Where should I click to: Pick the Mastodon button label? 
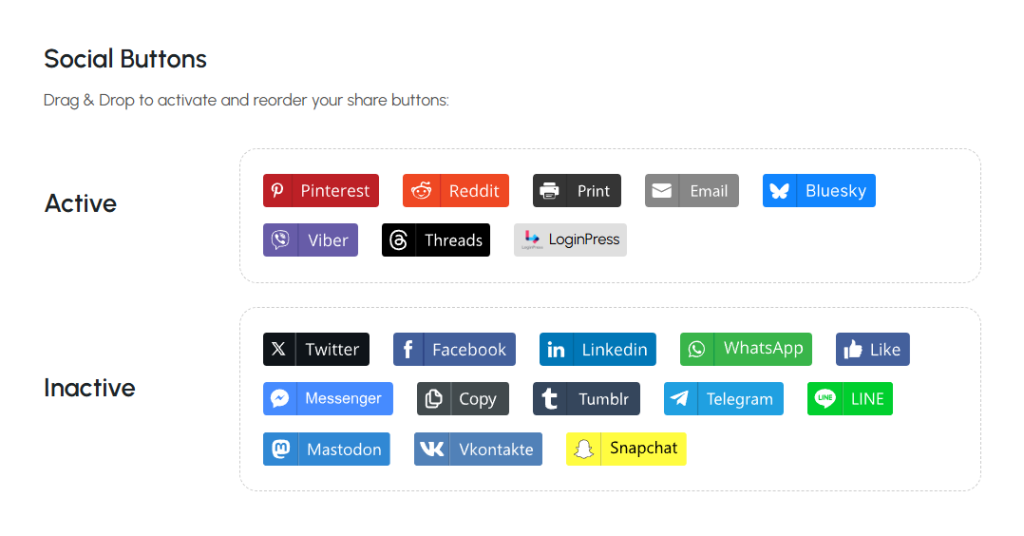tap(344, 449)
